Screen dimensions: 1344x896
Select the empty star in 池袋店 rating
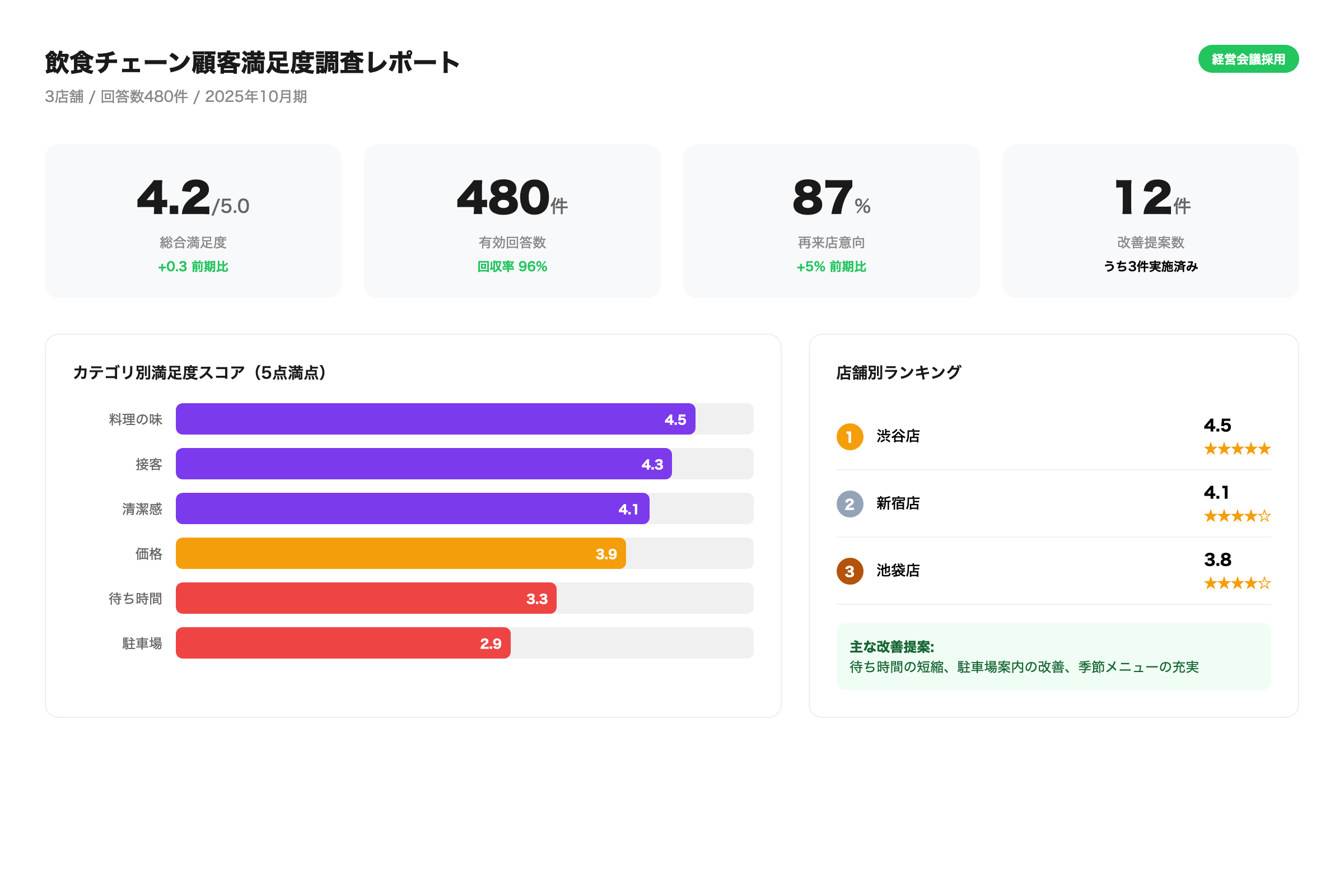pyautogui.click(x=1265, y=584)
